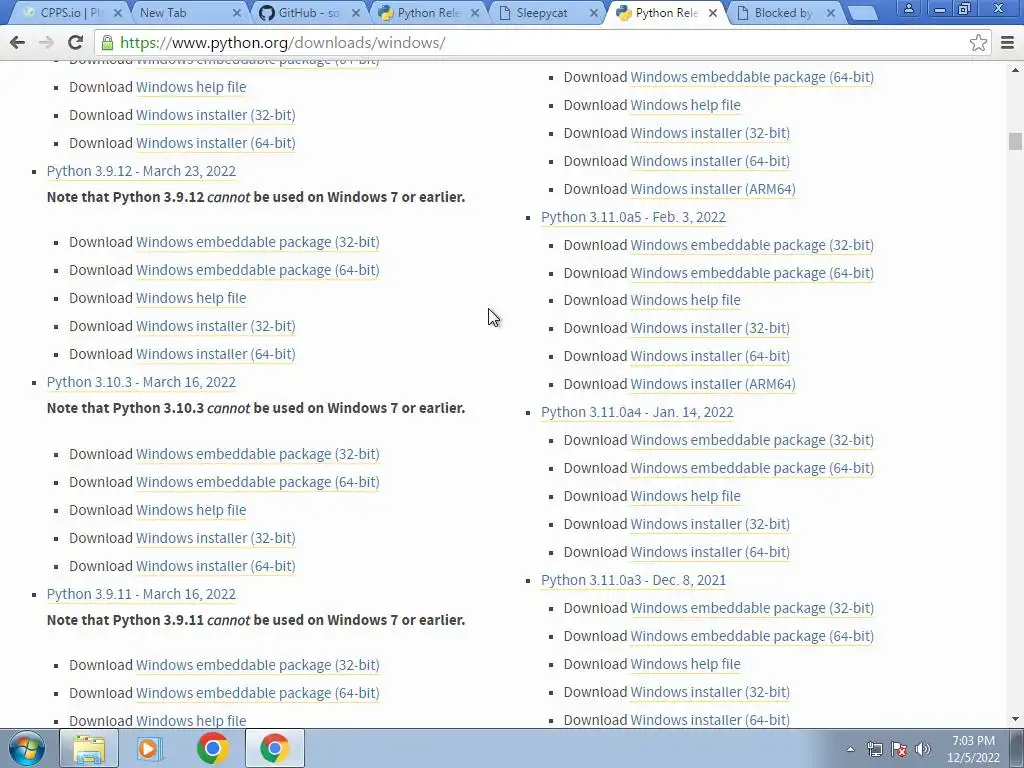Open the Chrome profile avatar button

(x=908, y=9)
